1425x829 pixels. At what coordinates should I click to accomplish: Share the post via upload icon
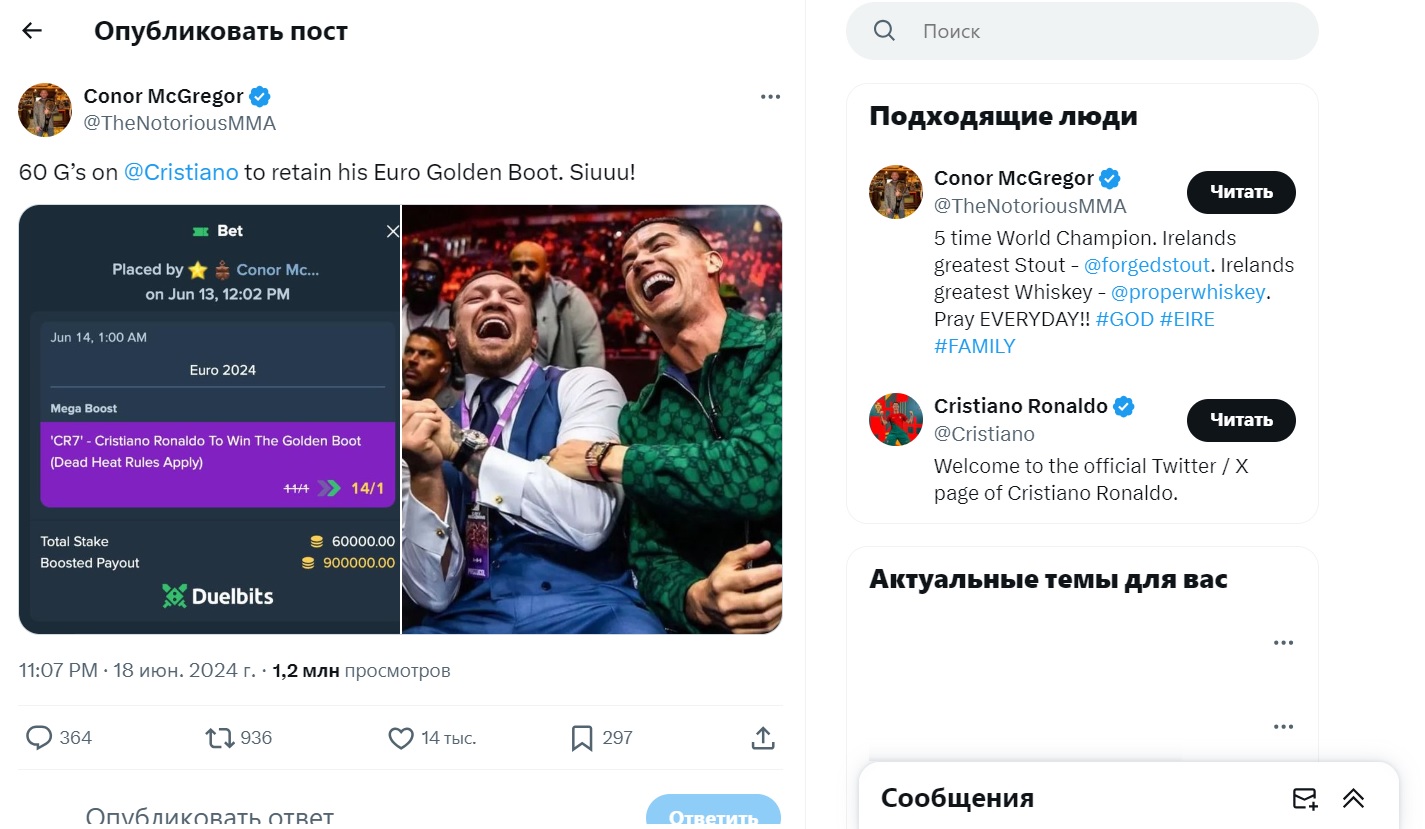coord(763,738)
